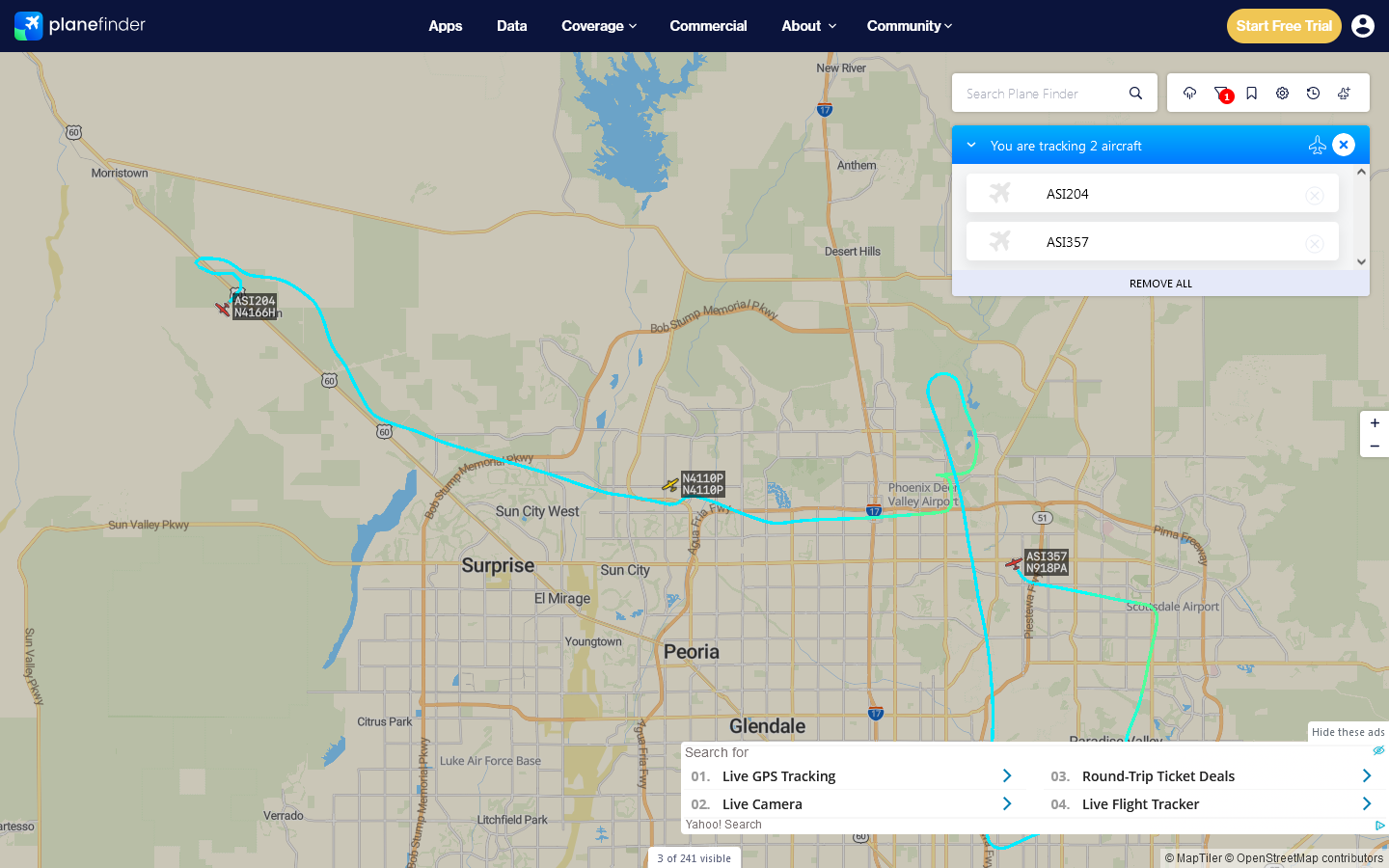1389x868 pixels.
Task: Open the Data page
Action: click(x=512, y=26)
